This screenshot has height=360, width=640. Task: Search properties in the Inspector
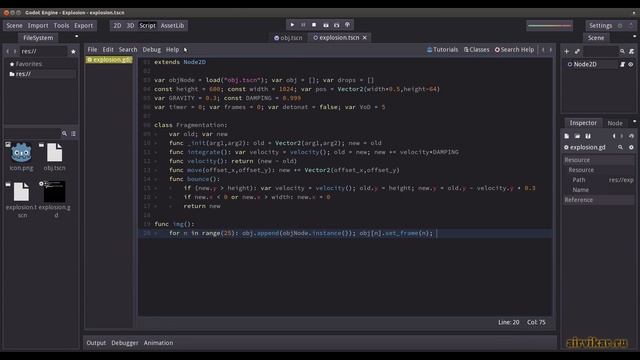620,147
